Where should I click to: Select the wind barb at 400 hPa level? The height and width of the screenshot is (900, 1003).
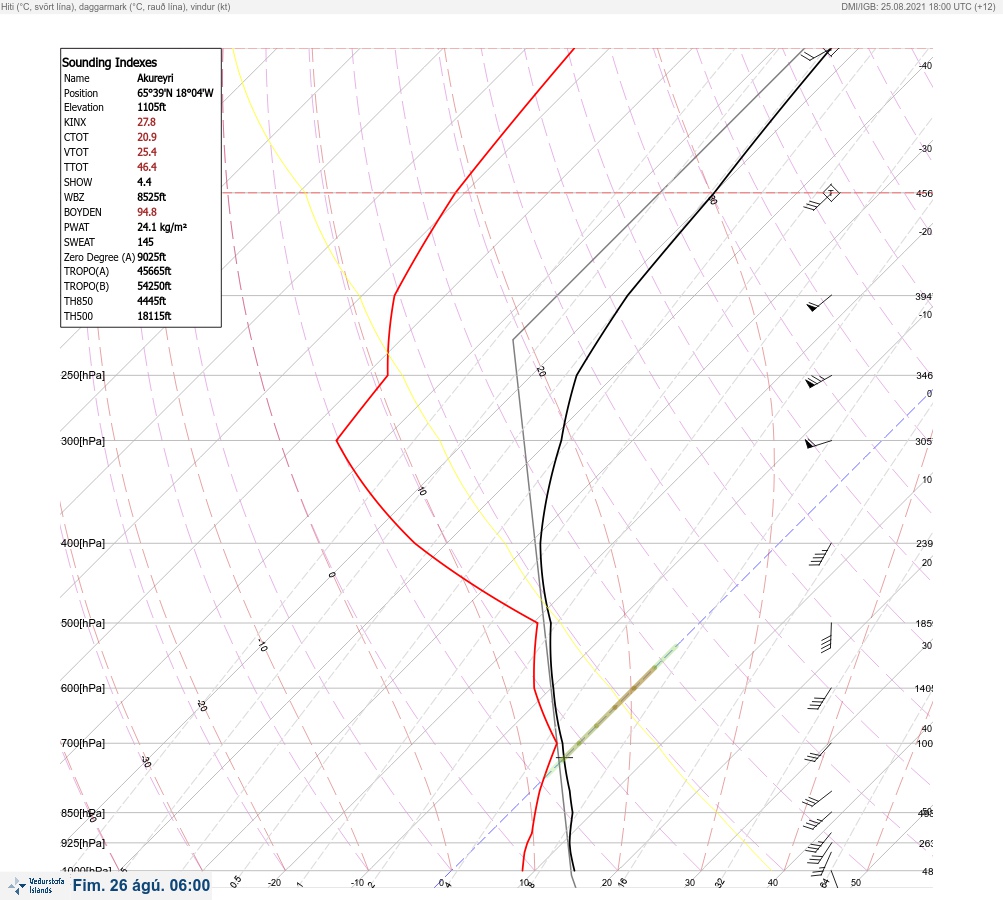821,555
